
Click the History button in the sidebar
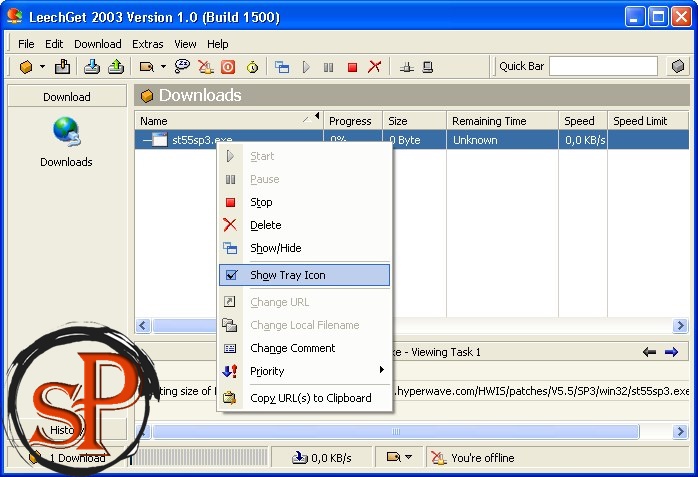coord(66,430)
